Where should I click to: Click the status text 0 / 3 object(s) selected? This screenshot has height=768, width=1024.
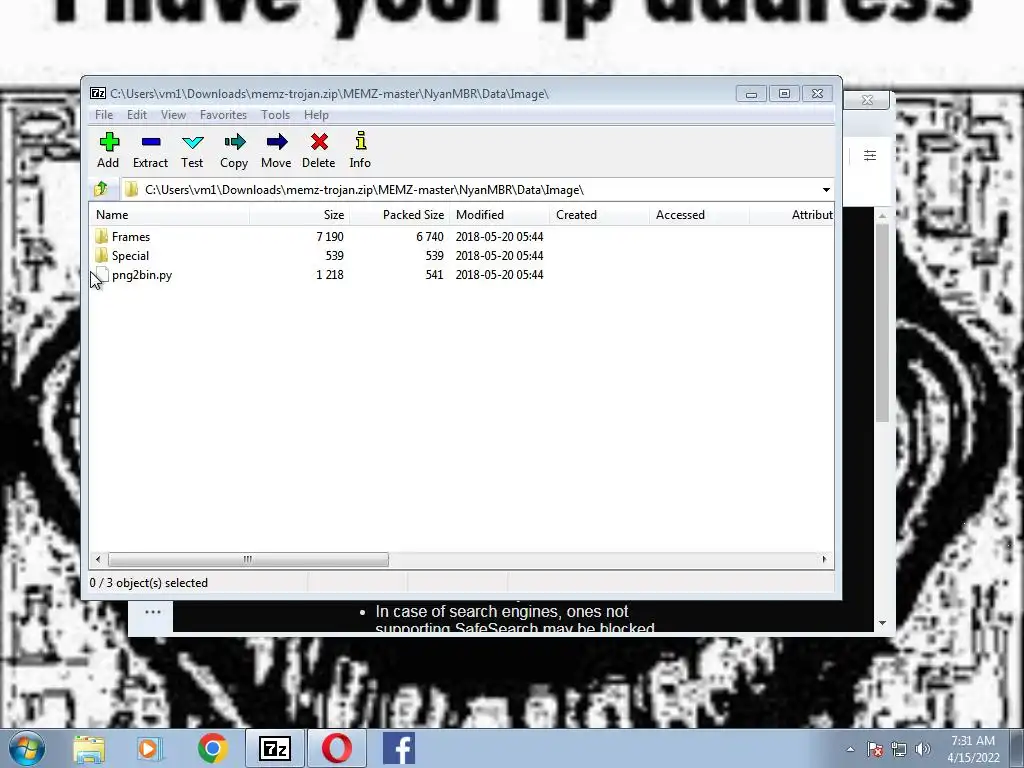click(x=148, y=583)
